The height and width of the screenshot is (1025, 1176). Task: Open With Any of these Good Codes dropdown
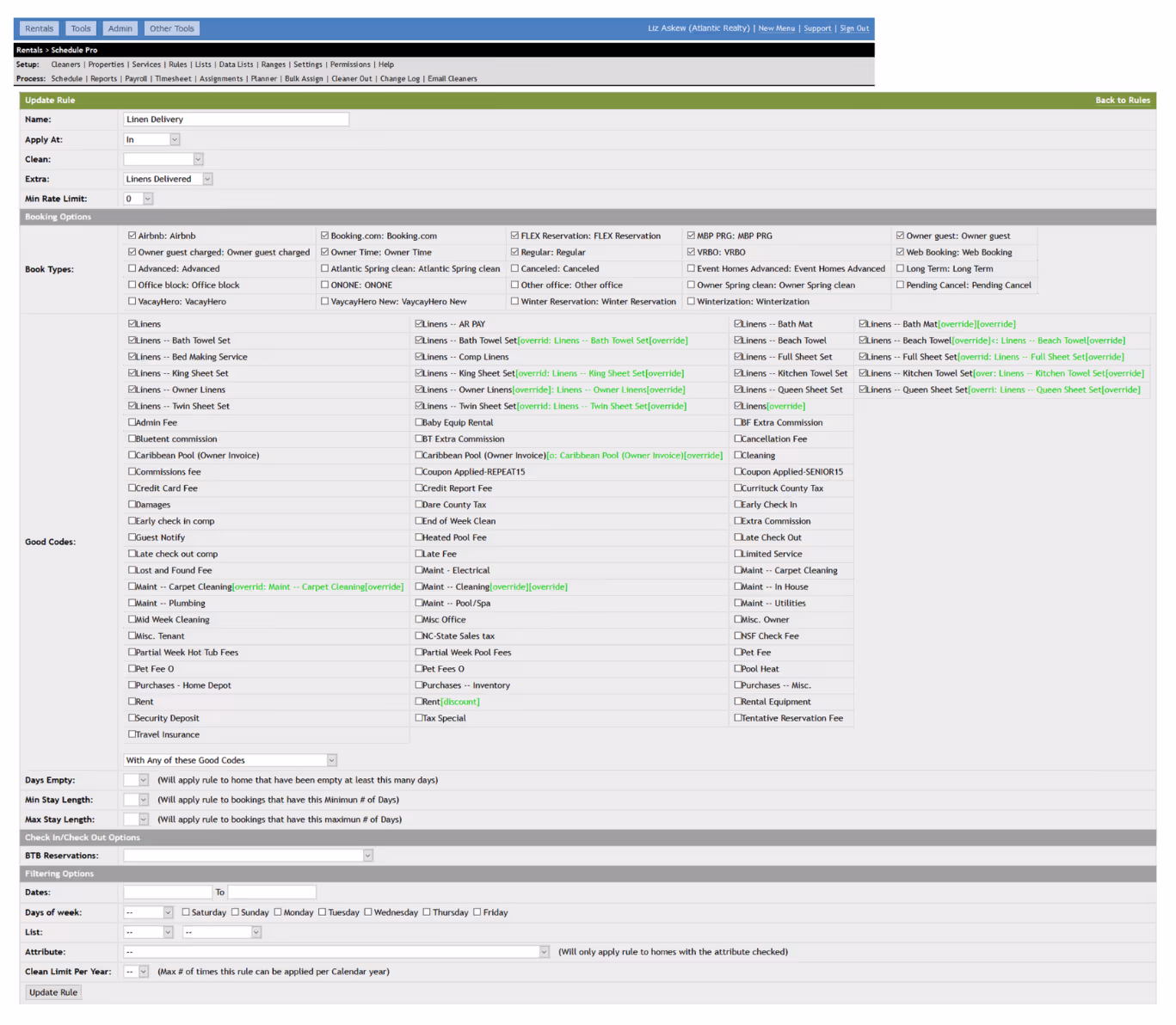click(x=231, y=760)
